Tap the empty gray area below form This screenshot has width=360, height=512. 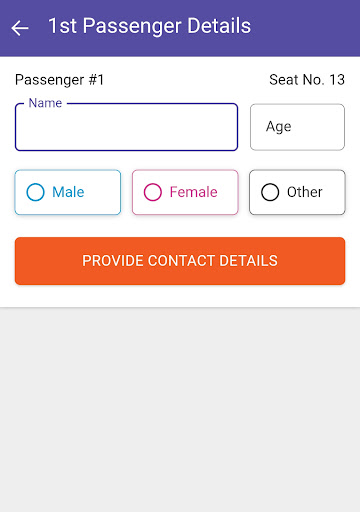180,410
